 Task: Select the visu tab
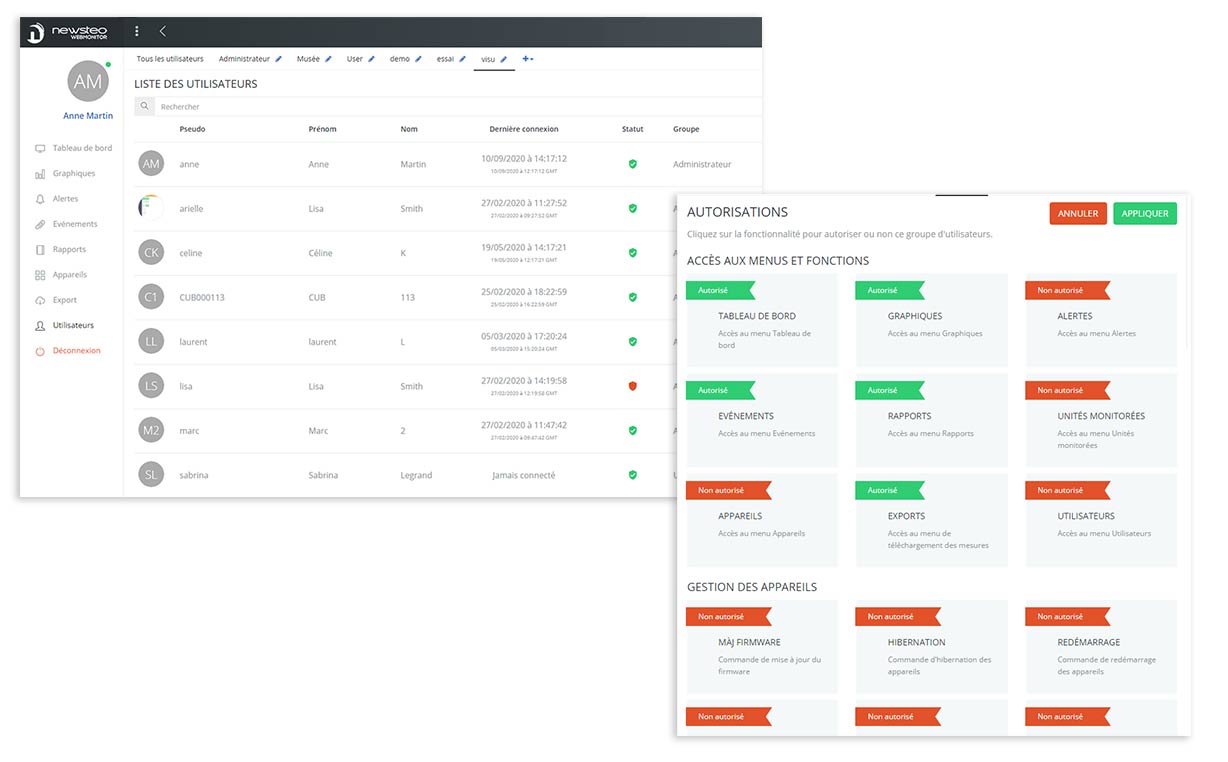489,59
